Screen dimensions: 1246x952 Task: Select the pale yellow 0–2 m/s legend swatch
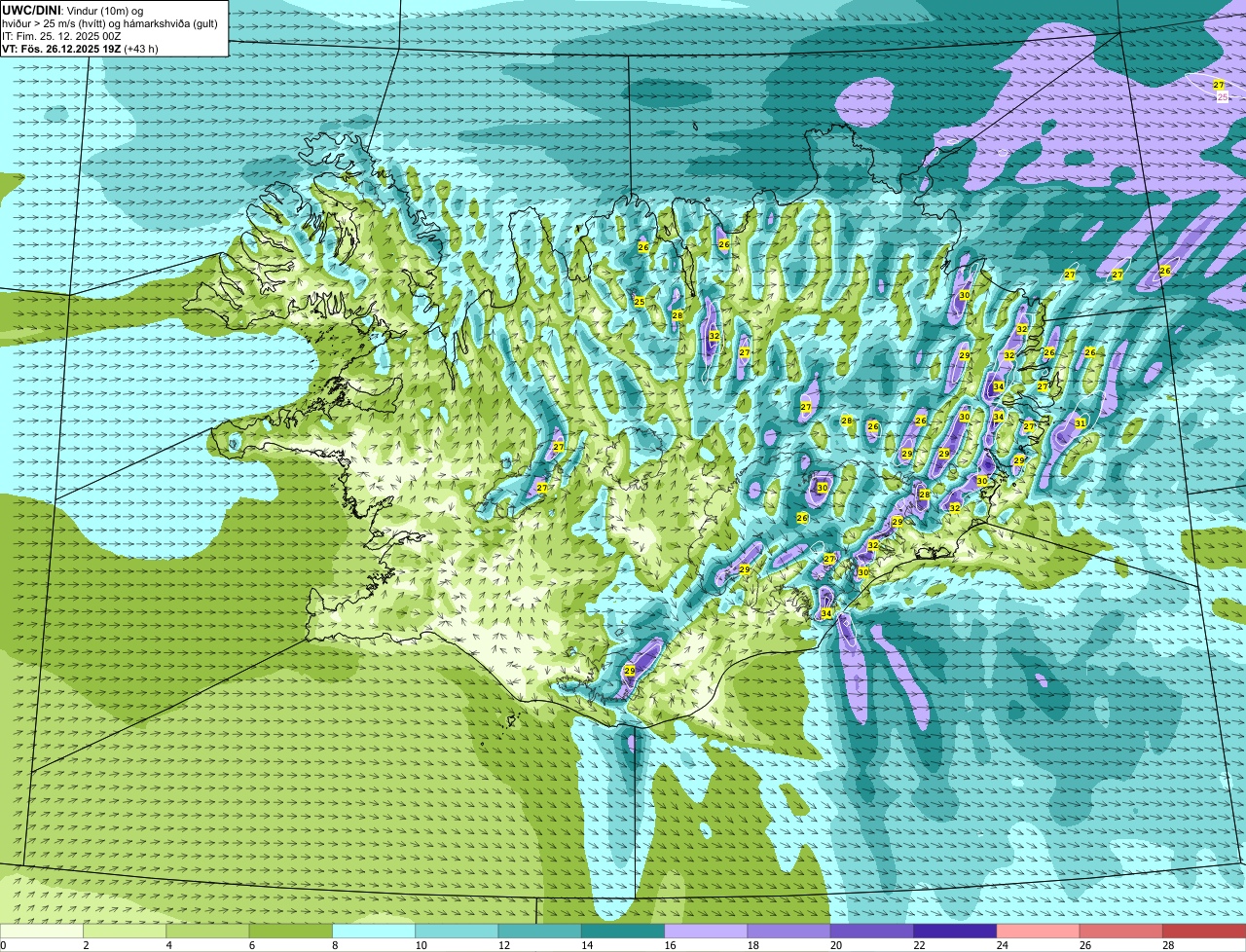tap(42, 931)
